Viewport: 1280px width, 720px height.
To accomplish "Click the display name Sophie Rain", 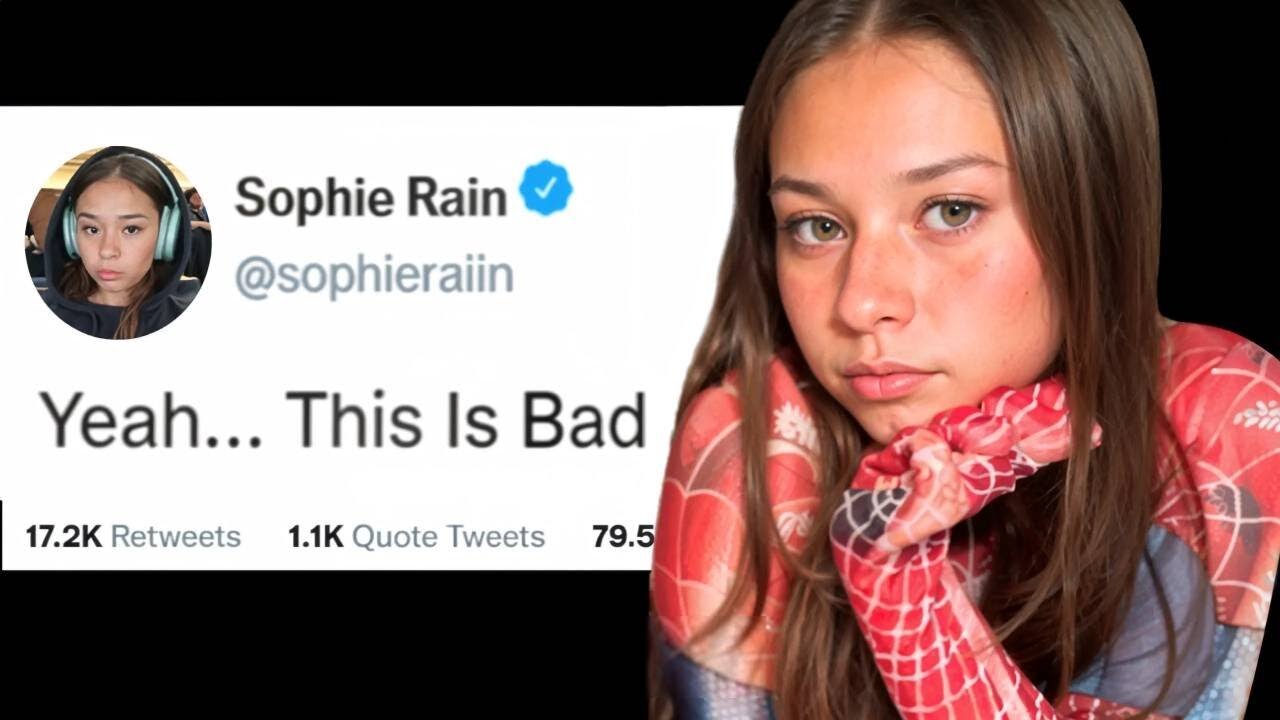I will click(371, 198).
